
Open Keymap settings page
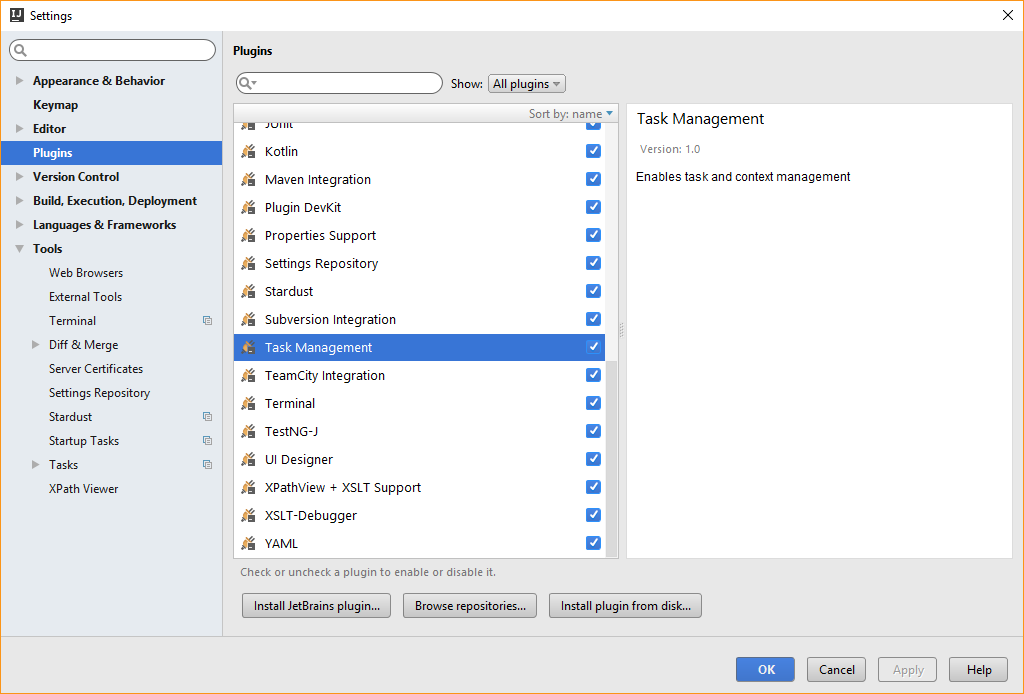[55, 105]
